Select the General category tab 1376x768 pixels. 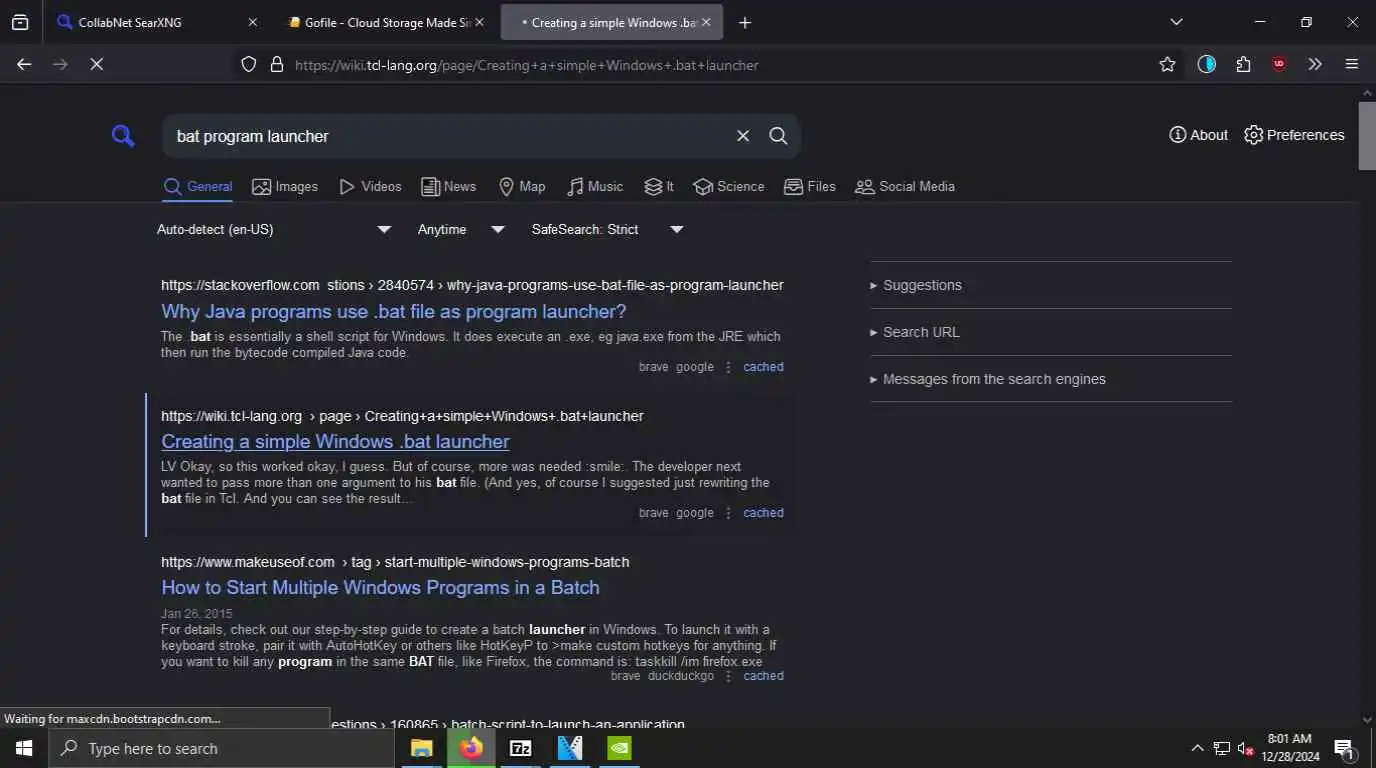point(198,187)
